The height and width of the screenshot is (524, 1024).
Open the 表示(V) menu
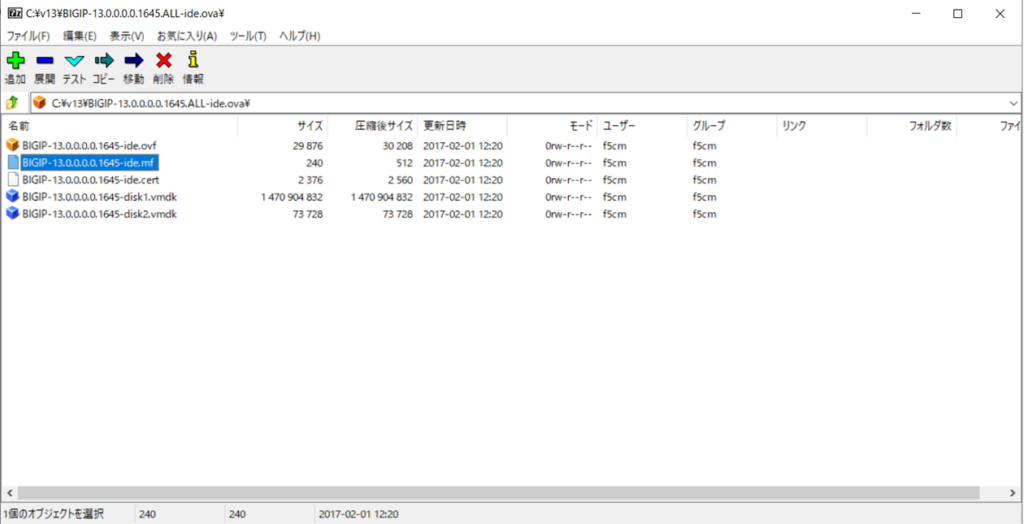pos(127,36)
